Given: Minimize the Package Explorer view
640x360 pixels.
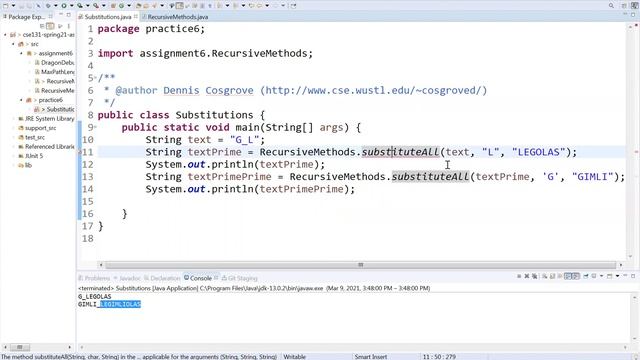Looking at the screenshot, I should coord(60,14).
